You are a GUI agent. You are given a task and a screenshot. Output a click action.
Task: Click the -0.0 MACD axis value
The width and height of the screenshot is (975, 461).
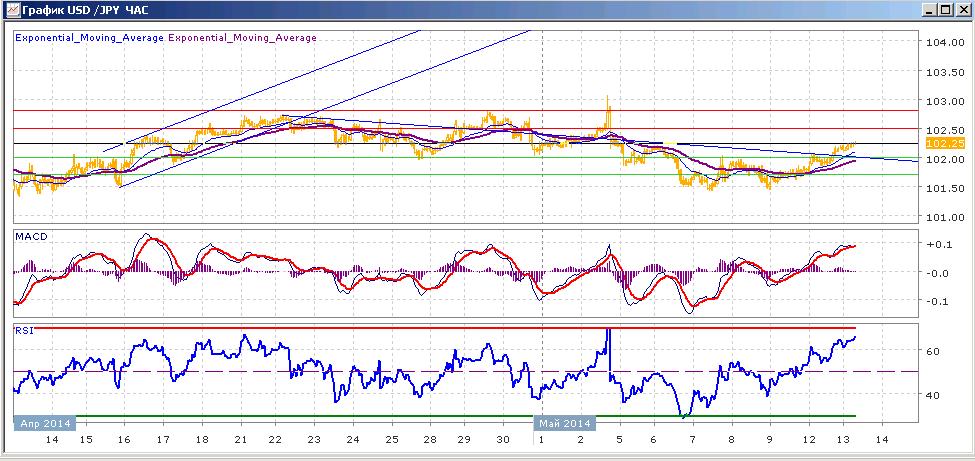(936, 273)
